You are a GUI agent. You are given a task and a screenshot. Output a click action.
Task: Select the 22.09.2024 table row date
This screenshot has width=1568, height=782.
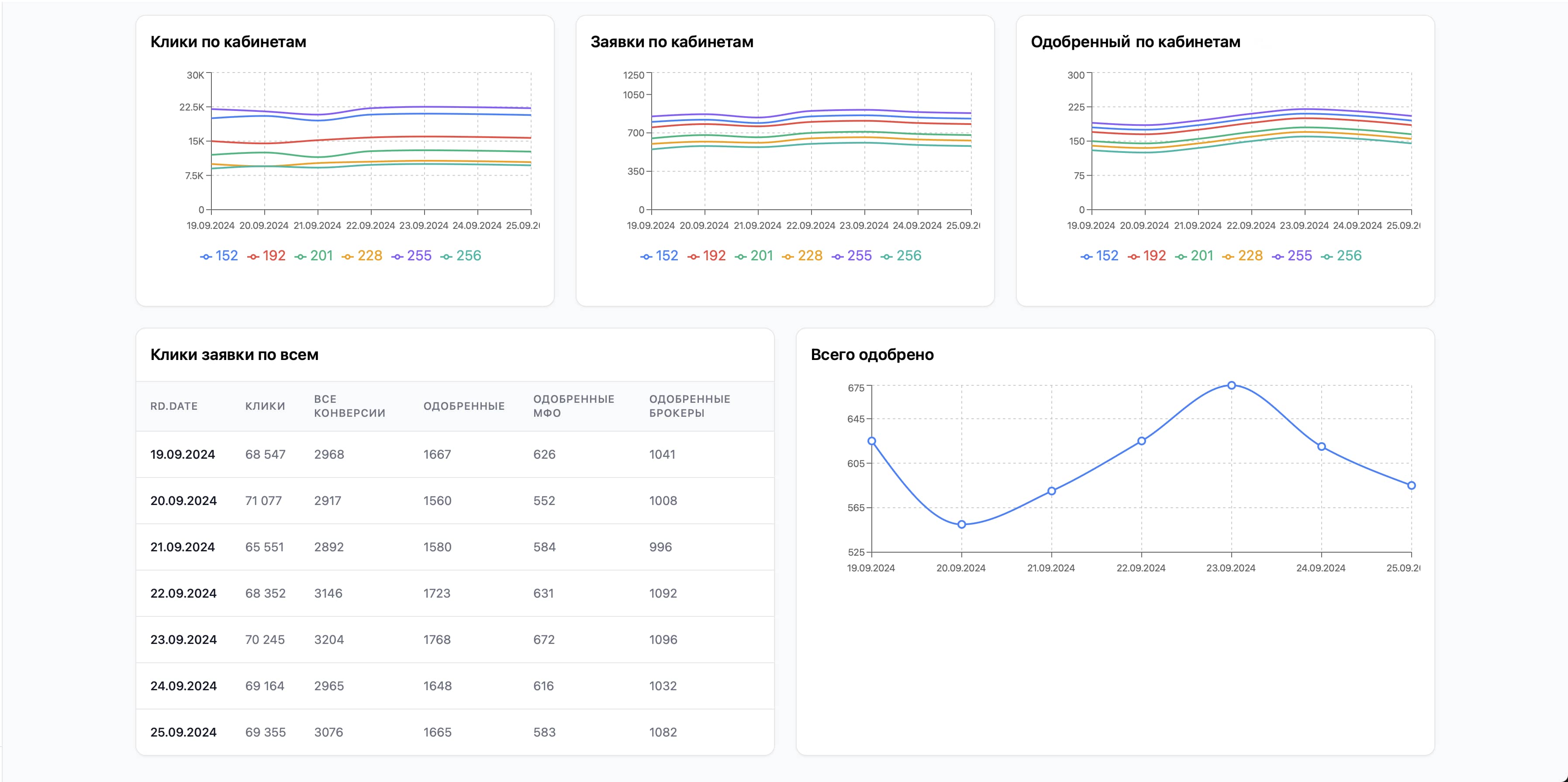tap(183, 593)
